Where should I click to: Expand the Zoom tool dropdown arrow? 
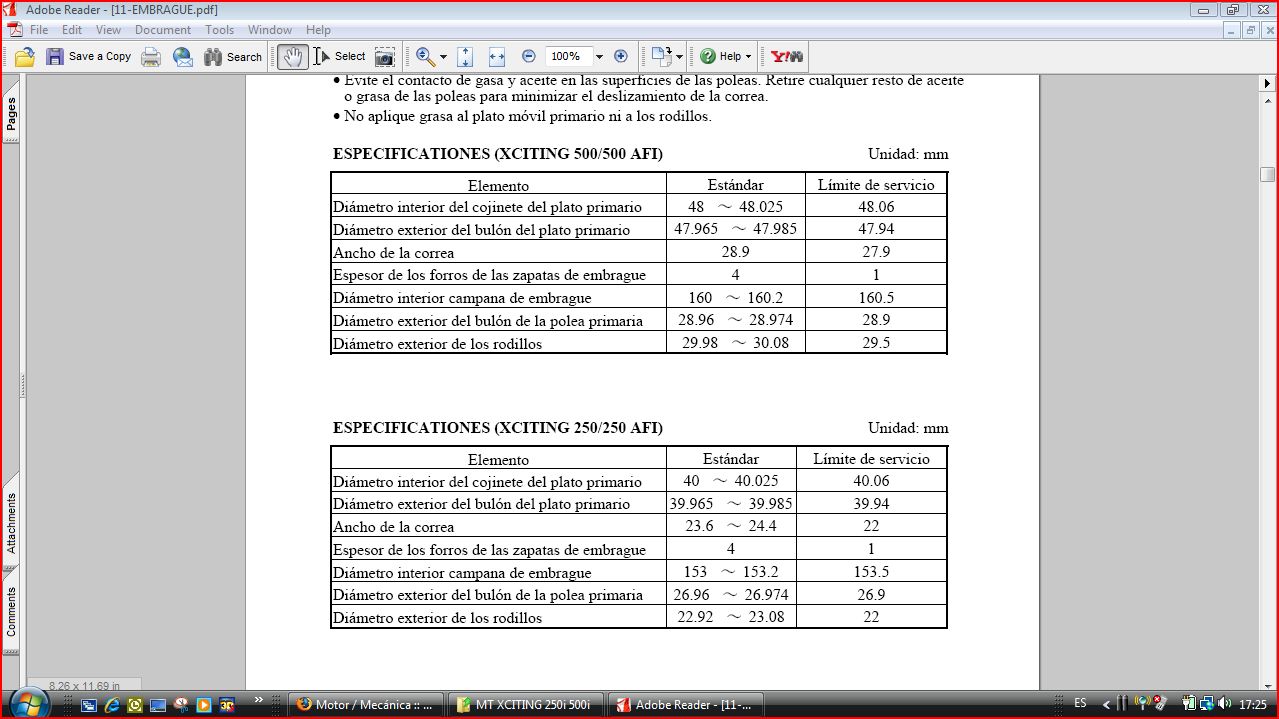pyautogui.click(x=443, y=57)
